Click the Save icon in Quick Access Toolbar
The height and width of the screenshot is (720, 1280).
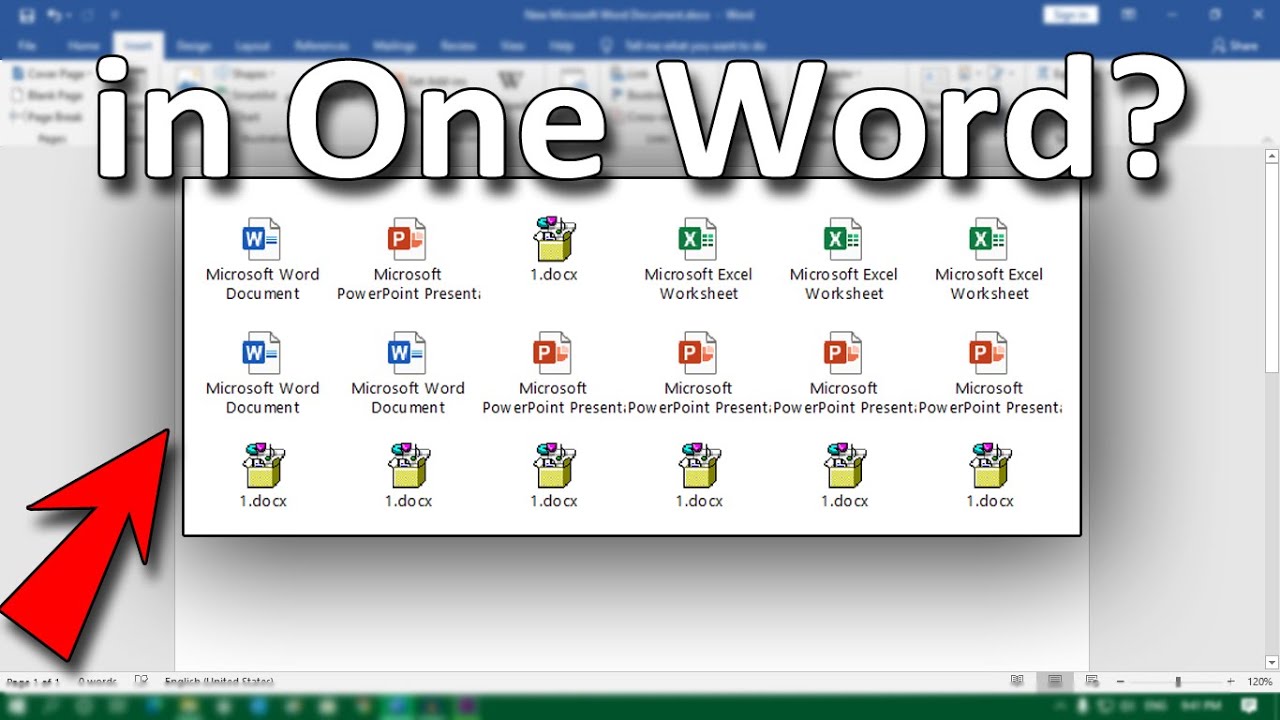click(27, 15)
